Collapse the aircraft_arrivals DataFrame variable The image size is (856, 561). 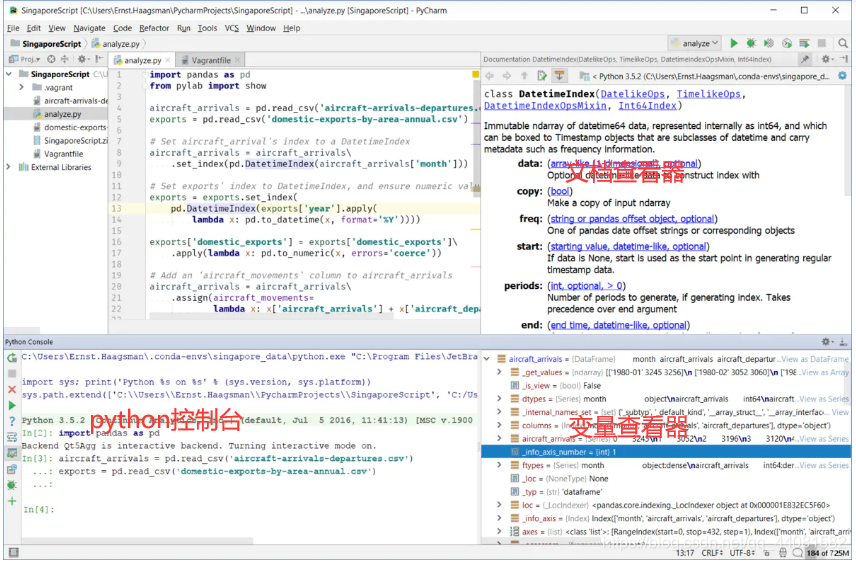click(487, 359)
